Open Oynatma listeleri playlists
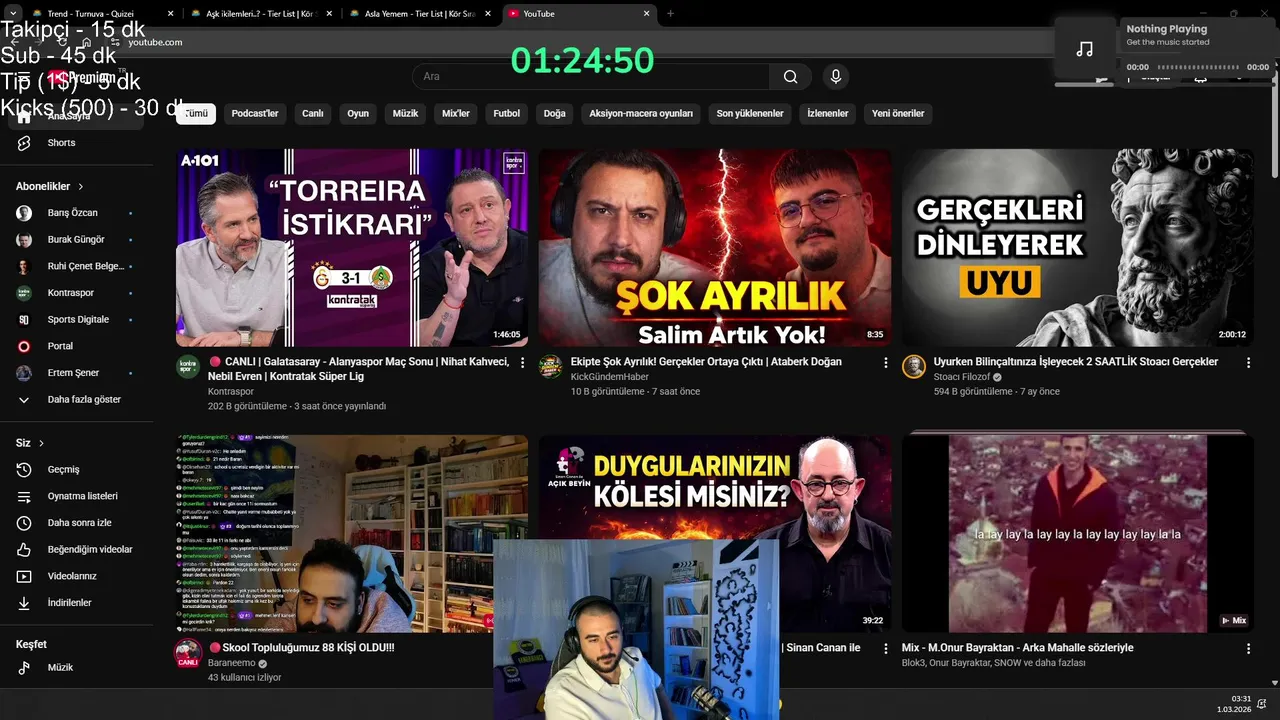This screenshot has height=720, width=1280. [x=76, y=496]
